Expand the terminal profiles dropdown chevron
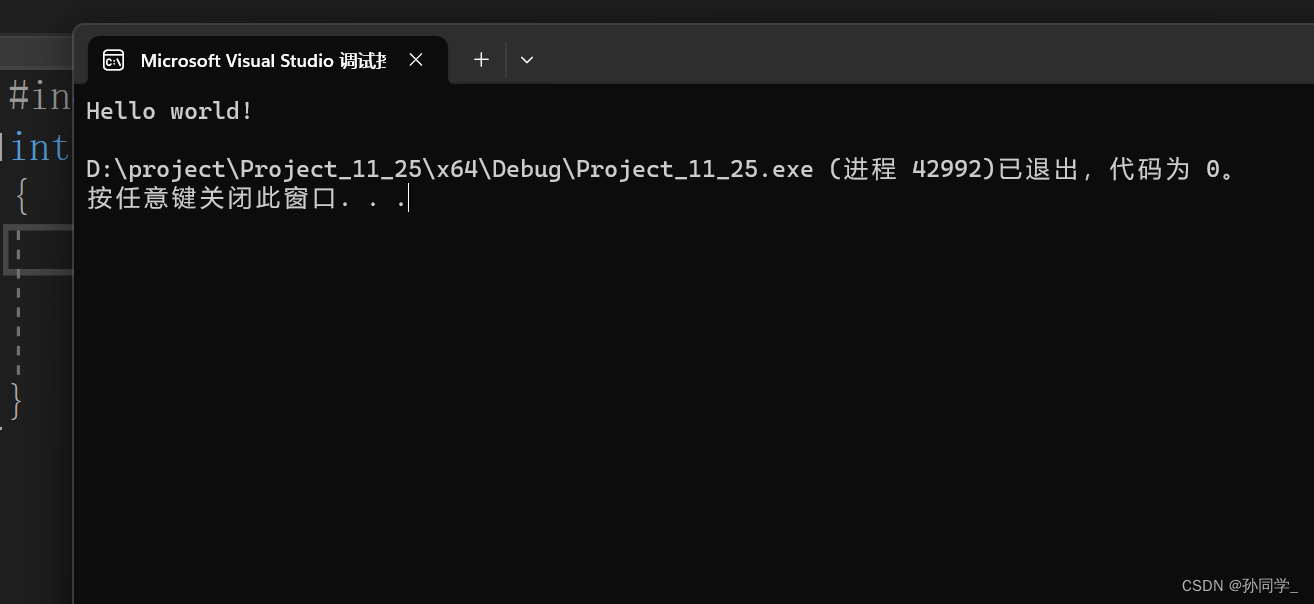This screenshot has width=1314, height=604. tap(527, 60)
